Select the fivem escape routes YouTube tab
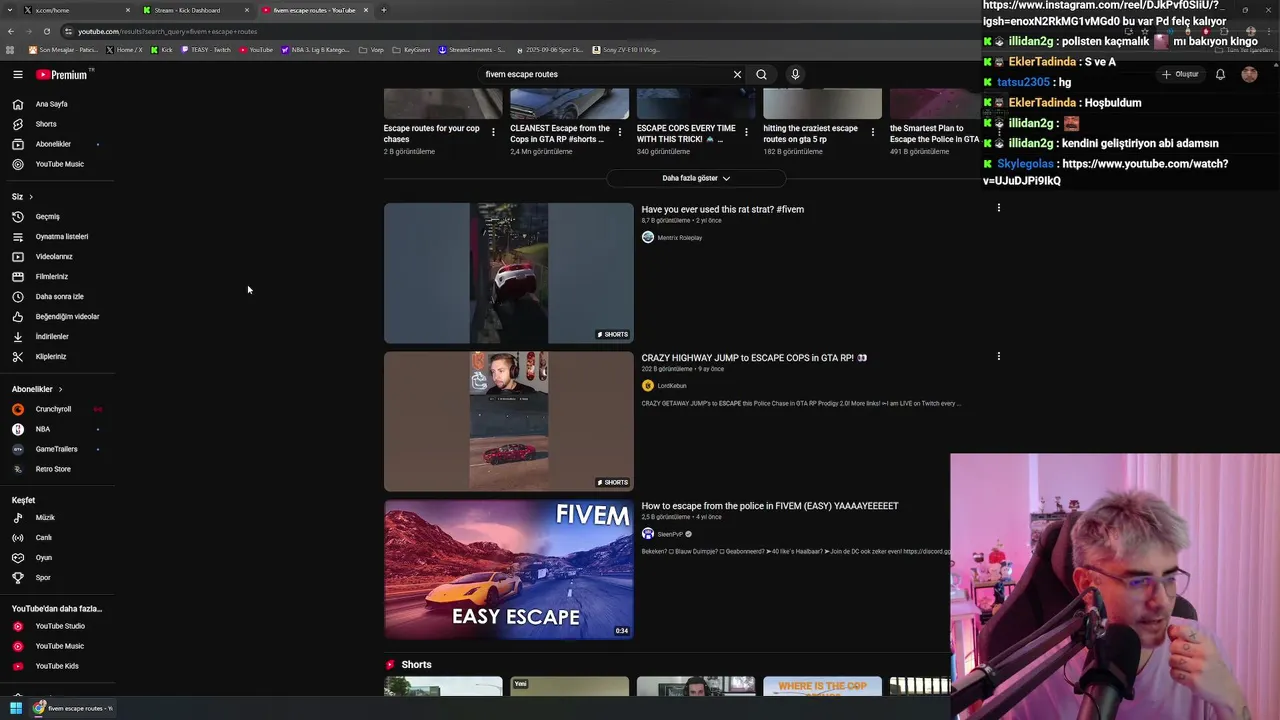This screenshot has width=1280, height=720. pyautogui.click(x=314, y=10)
